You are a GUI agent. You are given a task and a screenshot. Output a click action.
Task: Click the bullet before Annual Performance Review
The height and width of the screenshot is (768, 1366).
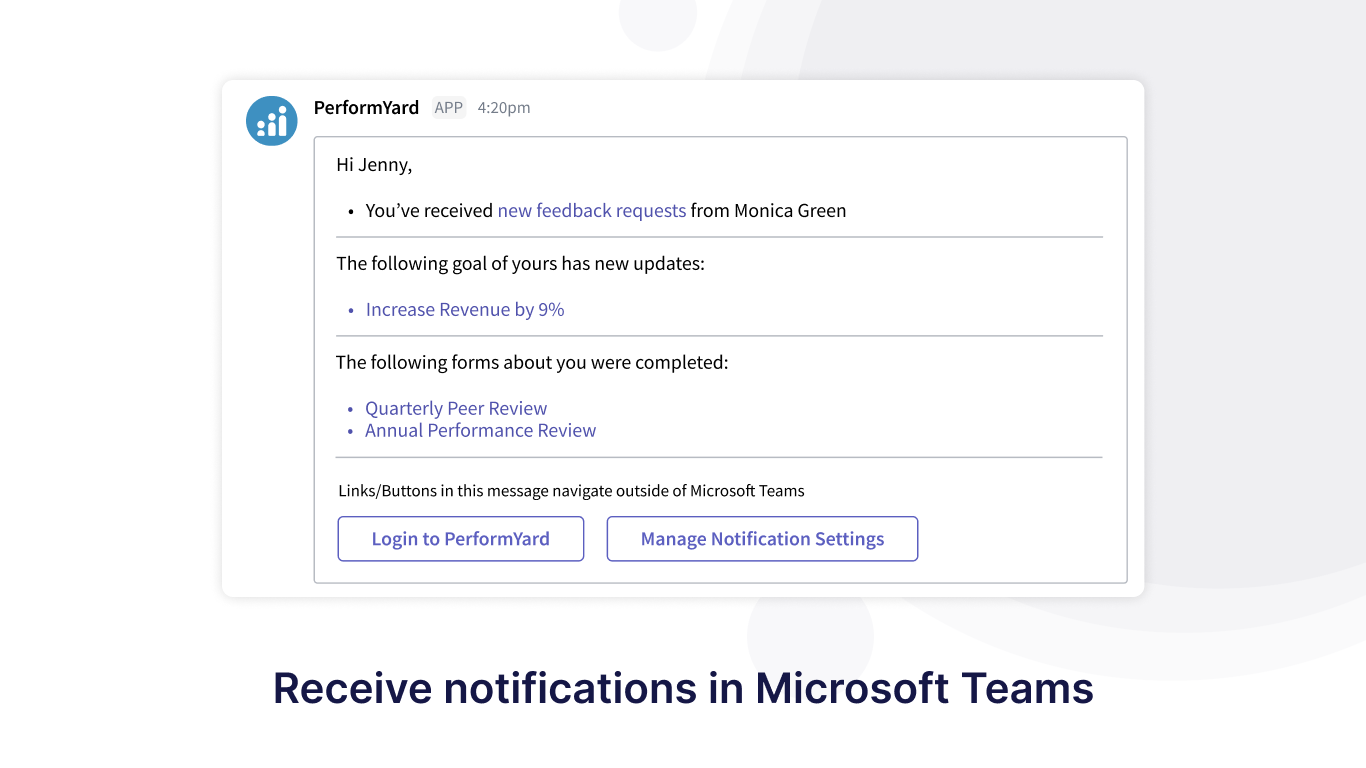tap(351, 432)
